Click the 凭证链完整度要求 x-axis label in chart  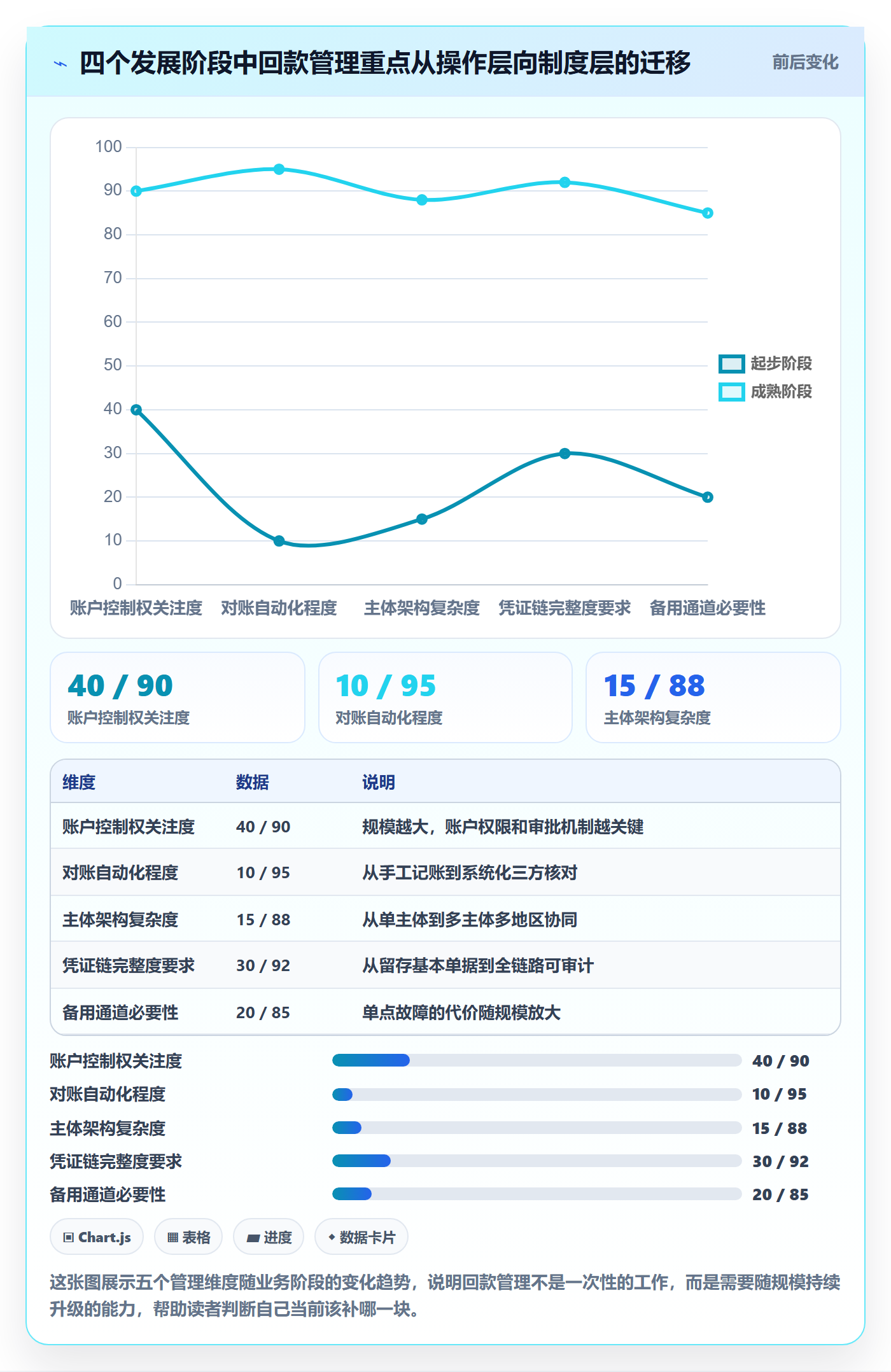(x=565, y=608)
